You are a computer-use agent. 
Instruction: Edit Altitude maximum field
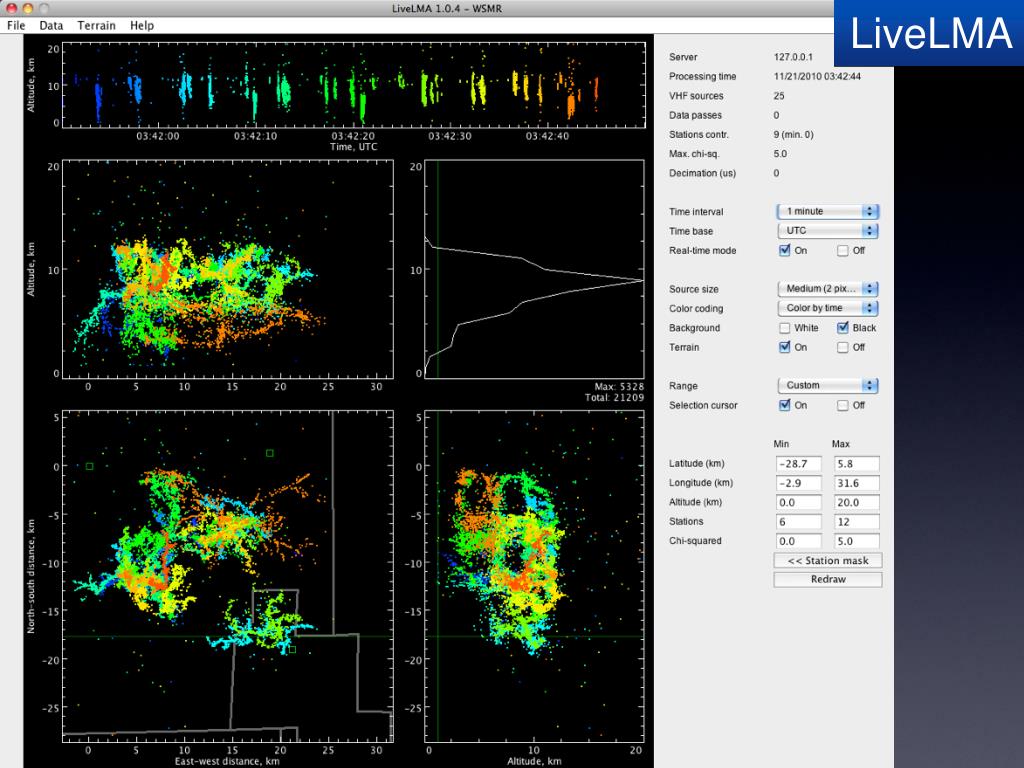857,502
